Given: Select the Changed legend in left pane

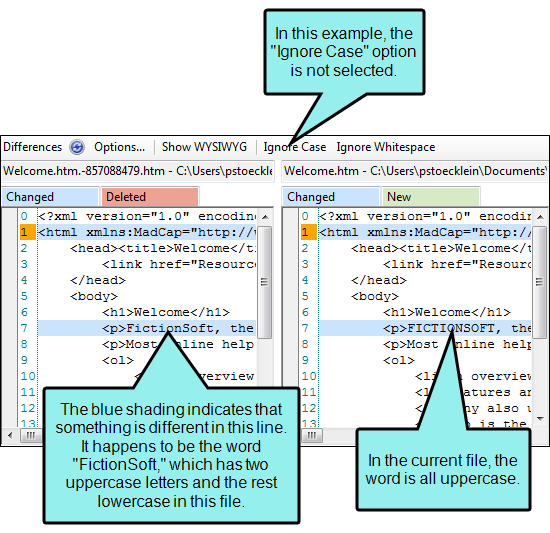Looking at the screenshot, I should (50, 197).
